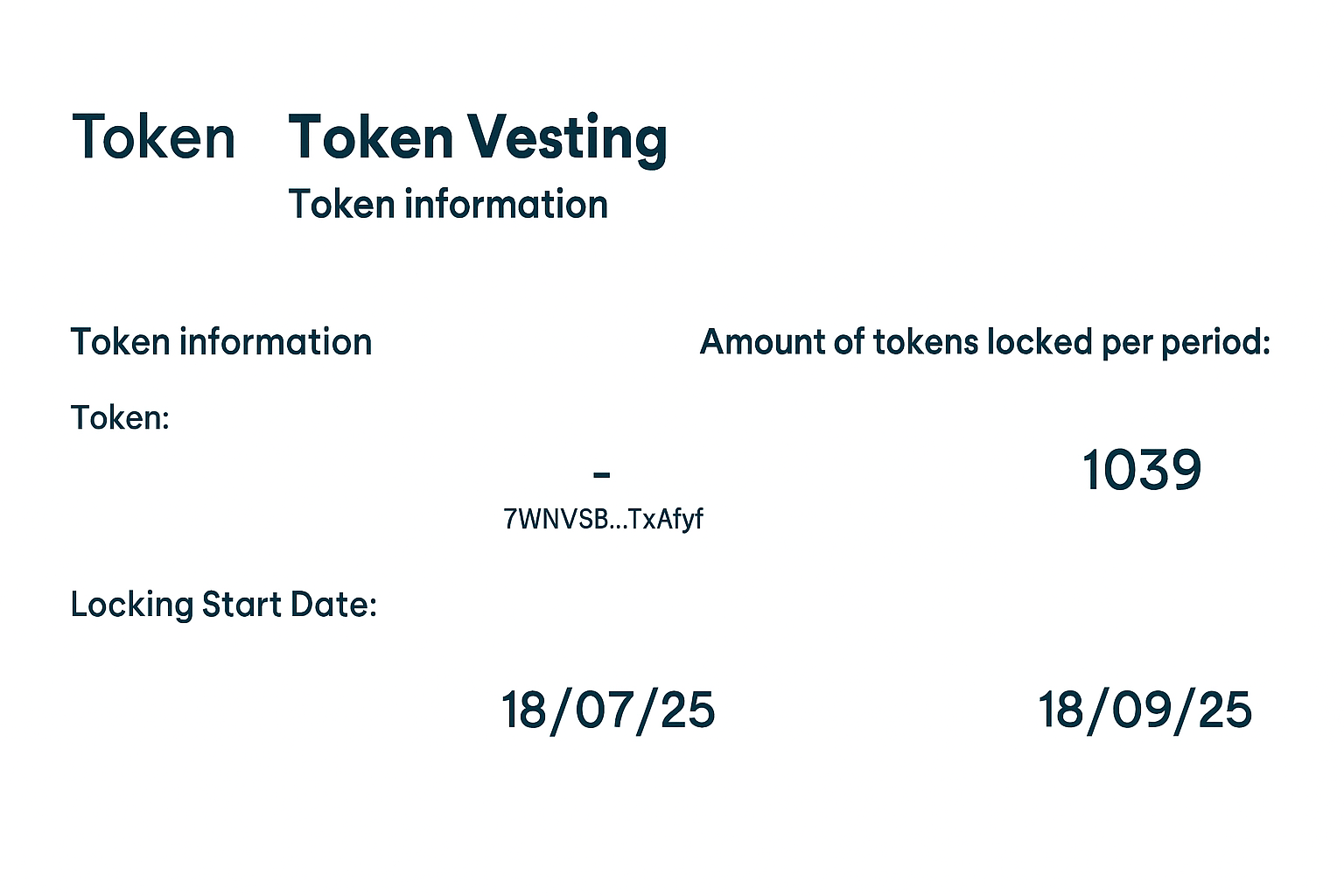Screen dimensions: 1344x896
Task: Select the 18/09/25 date value
Action: click(x=1144, y=710)
